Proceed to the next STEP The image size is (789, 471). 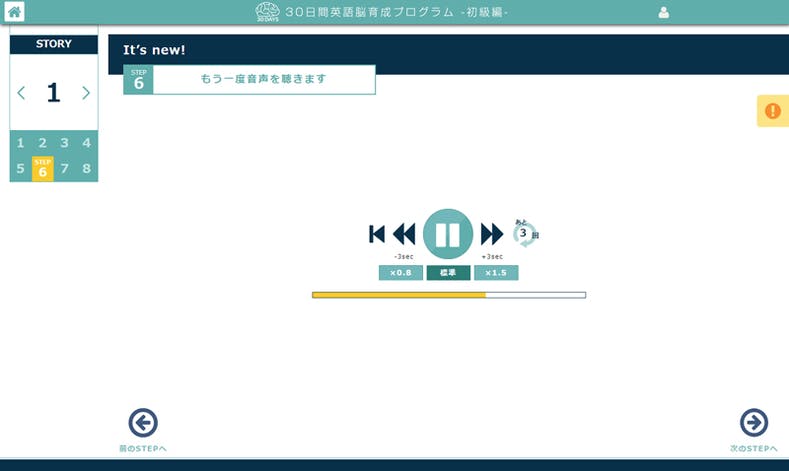tap(753, 423)
